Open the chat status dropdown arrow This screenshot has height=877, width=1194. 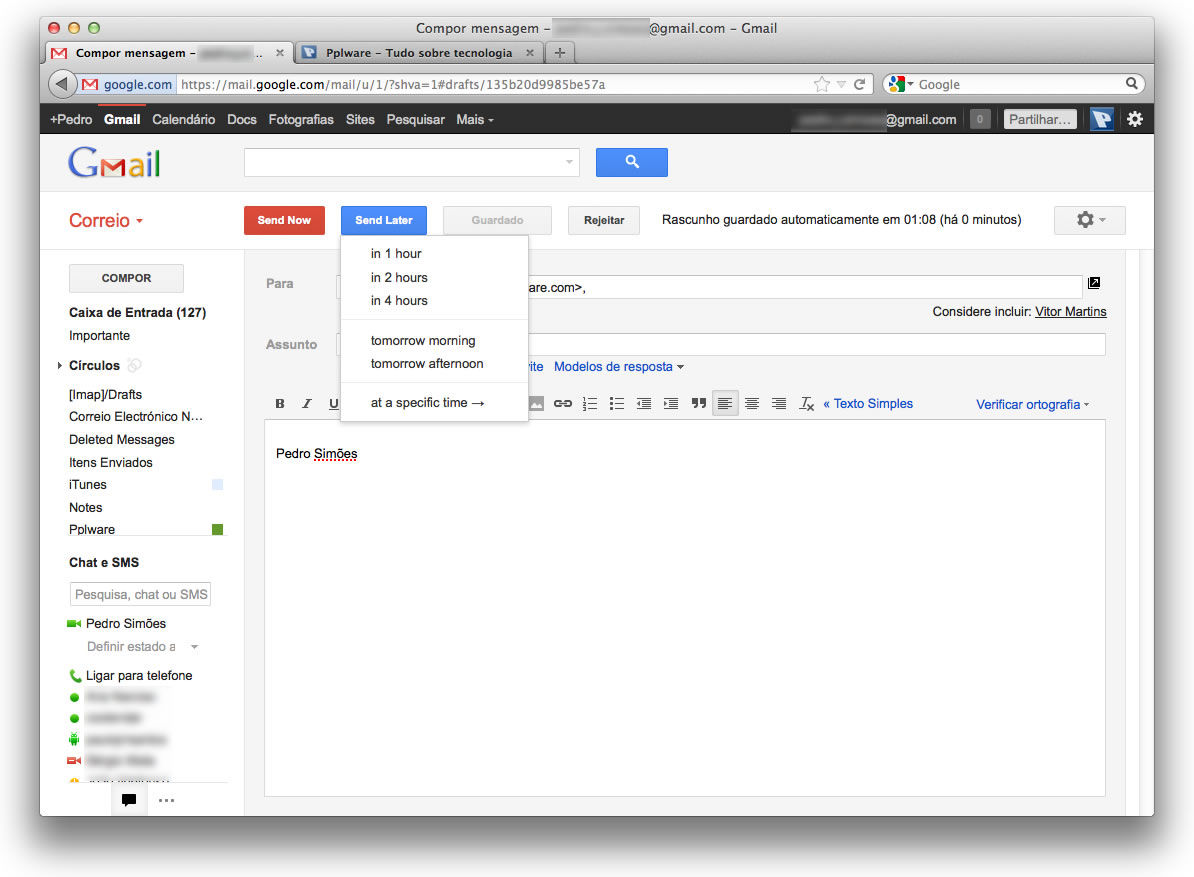pyautogui.click(x=194, y=647)
